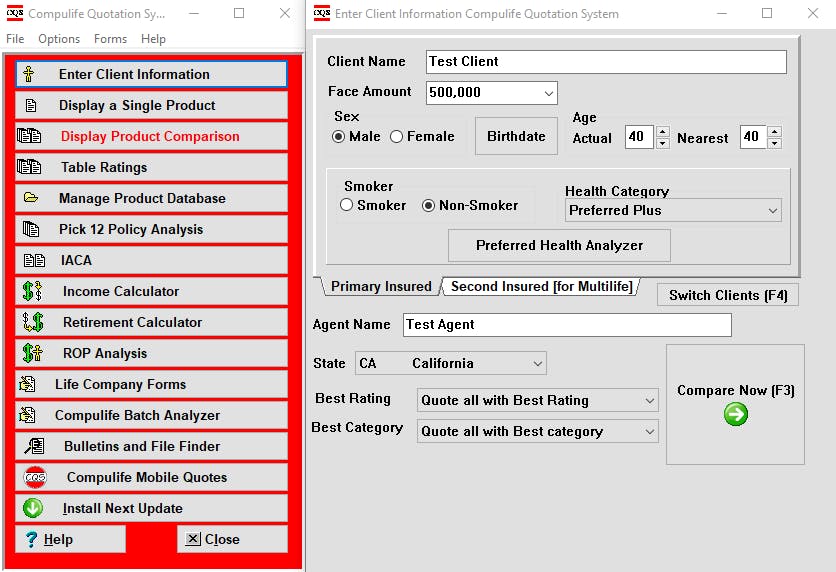Decrease the Nearest age value

click(x=775, y=143)
